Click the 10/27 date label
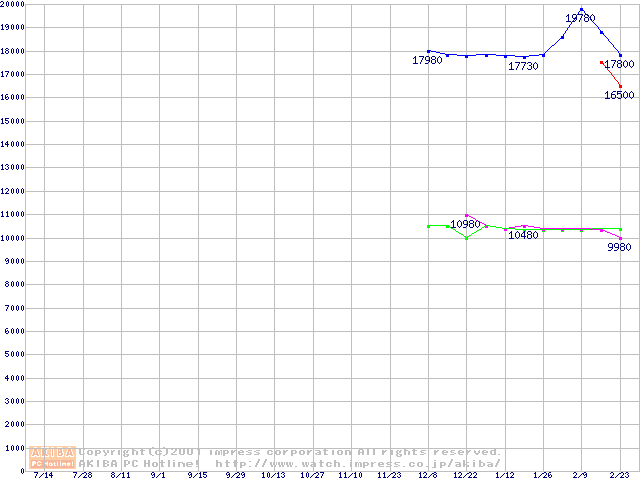The height and width of the screenshot is (480, 640). [x=312, y=475]
